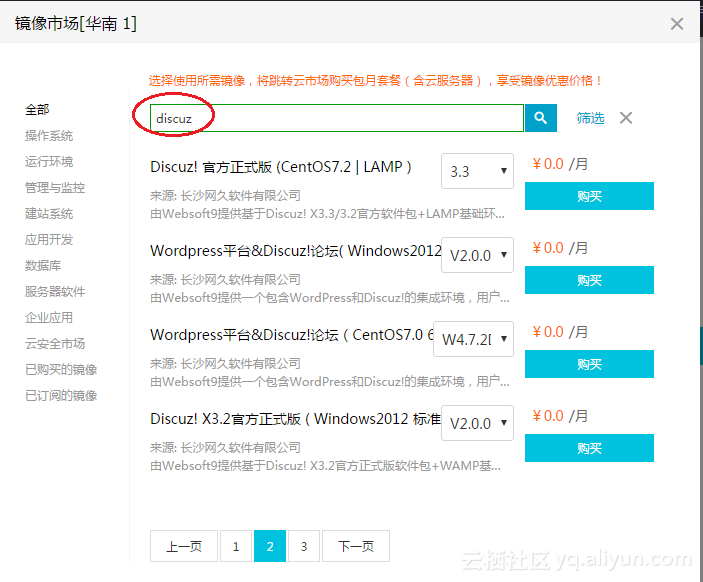Open V2.0.0 dropdown for Discuz! X3.2 image
The image size is (703, 582).
point(477,423)
